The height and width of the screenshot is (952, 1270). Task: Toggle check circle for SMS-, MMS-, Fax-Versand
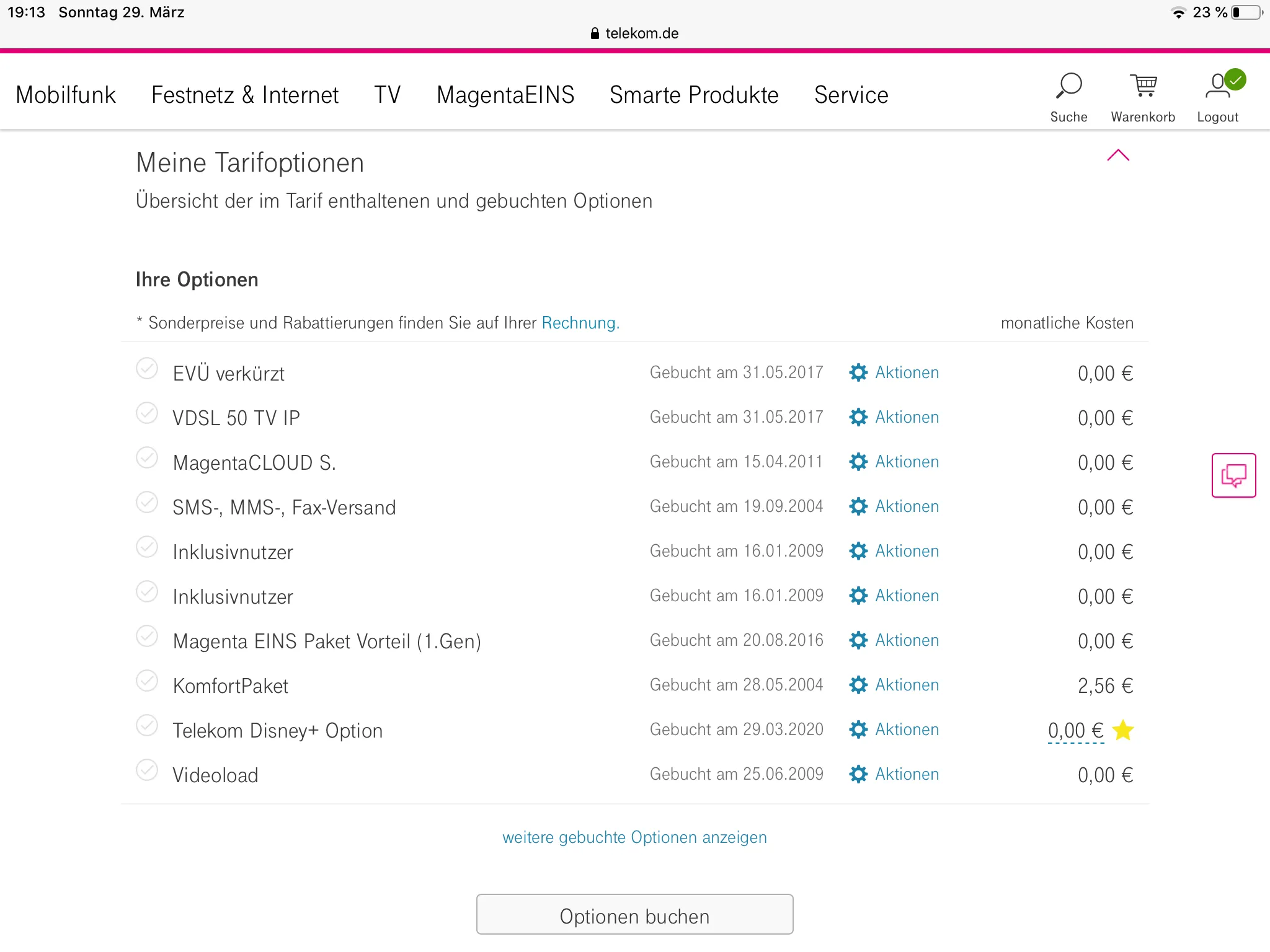point(147,502)
